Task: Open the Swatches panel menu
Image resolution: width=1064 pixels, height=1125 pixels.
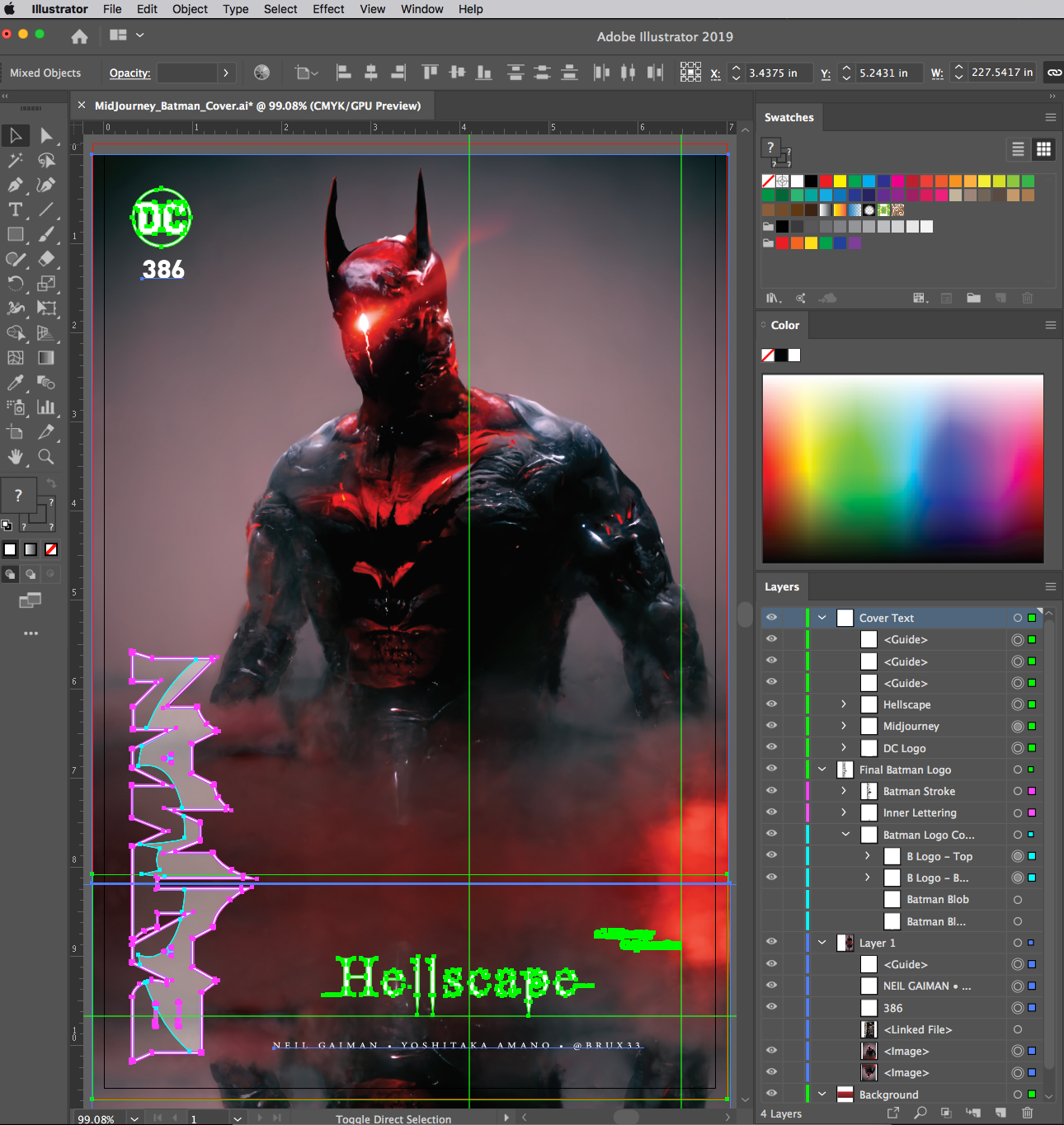Action: click(x=1050, y=117)
